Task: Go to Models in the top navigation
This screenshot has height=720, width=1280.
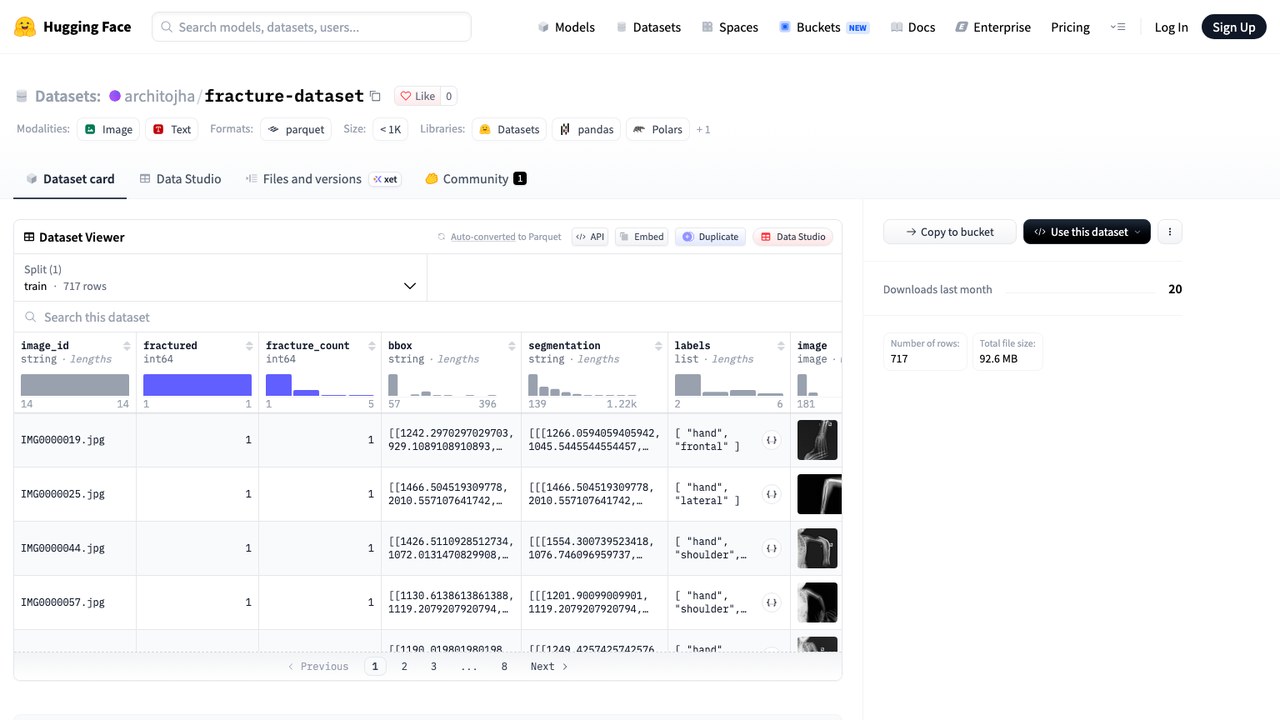Action: pyautogui.click(x=566, y=27)
